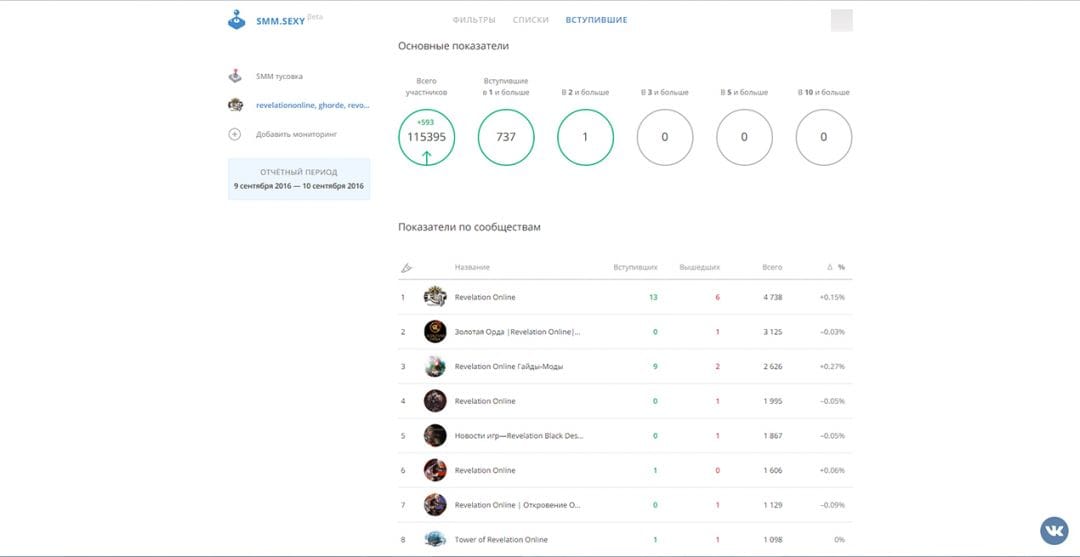Click the 3 125 total for Золотая Орда
The height and width of the screenshot is (557, 1080).
(773, 332)
